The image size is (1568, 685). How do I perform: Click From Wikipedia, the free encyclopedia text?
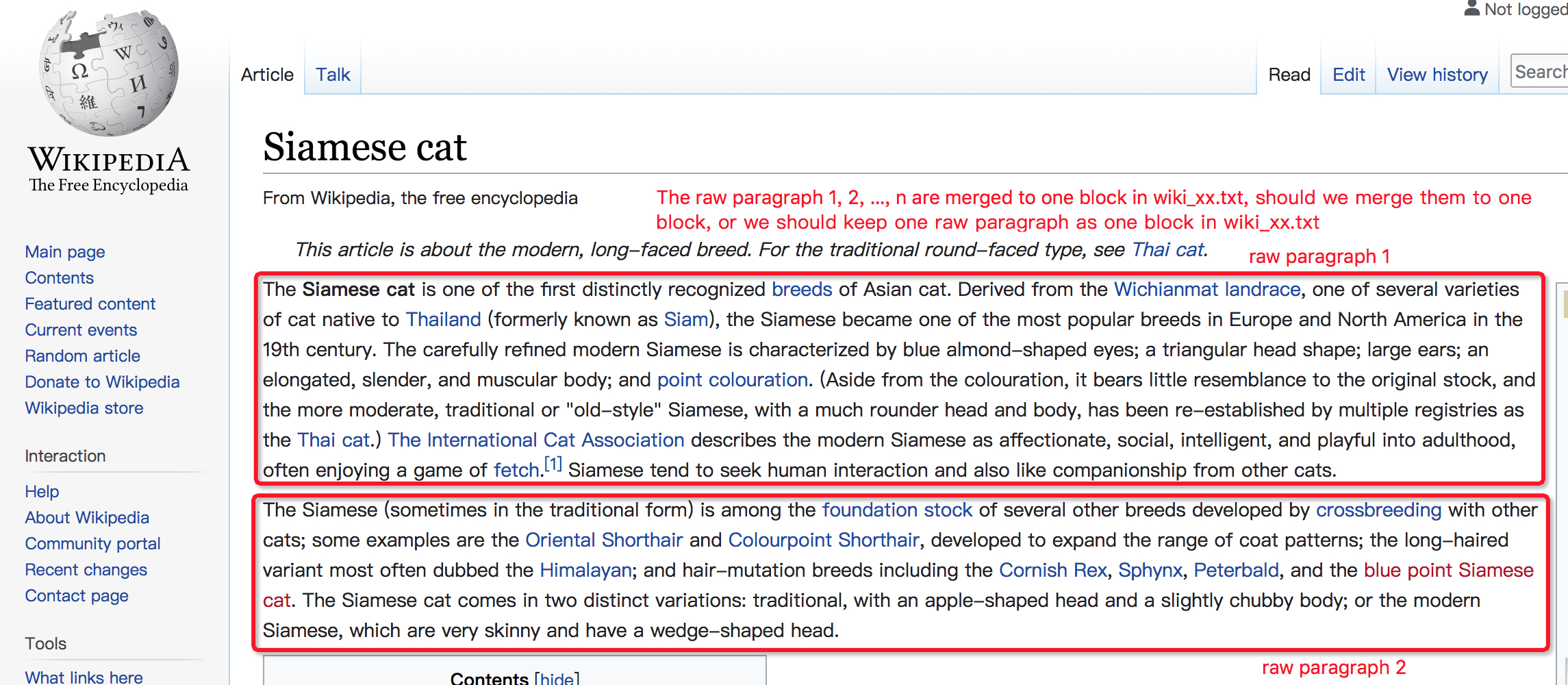[420, 198]
